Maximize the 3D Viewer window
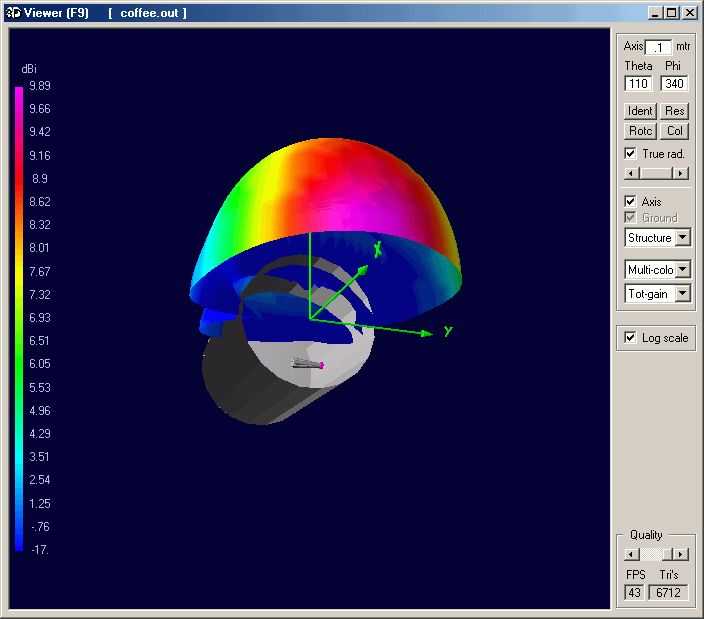 [671, 13]
